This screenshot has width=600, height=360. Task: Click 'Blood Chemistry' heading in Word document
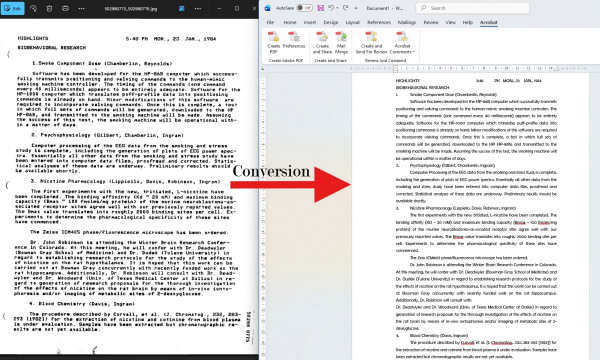click(x=439, y=336)
